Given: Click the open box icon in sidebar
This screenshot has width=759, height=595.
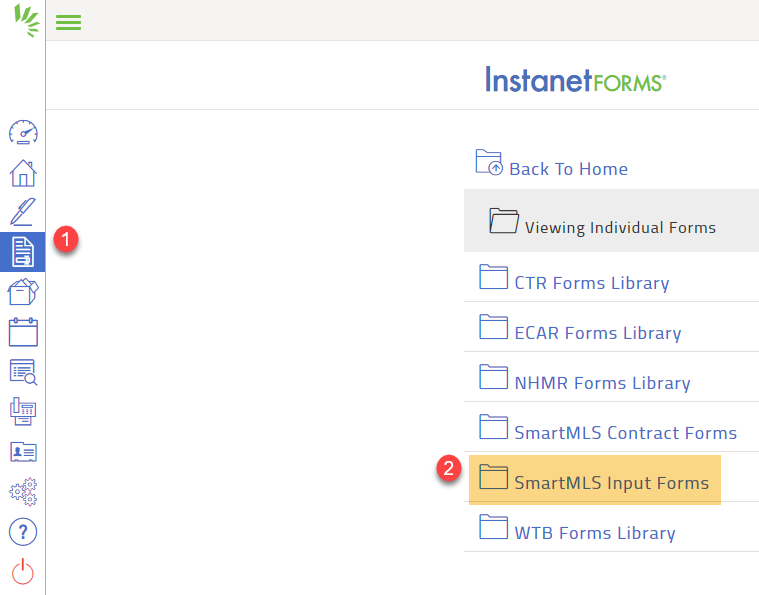Looking at the screenshot, I should [22, 292].
